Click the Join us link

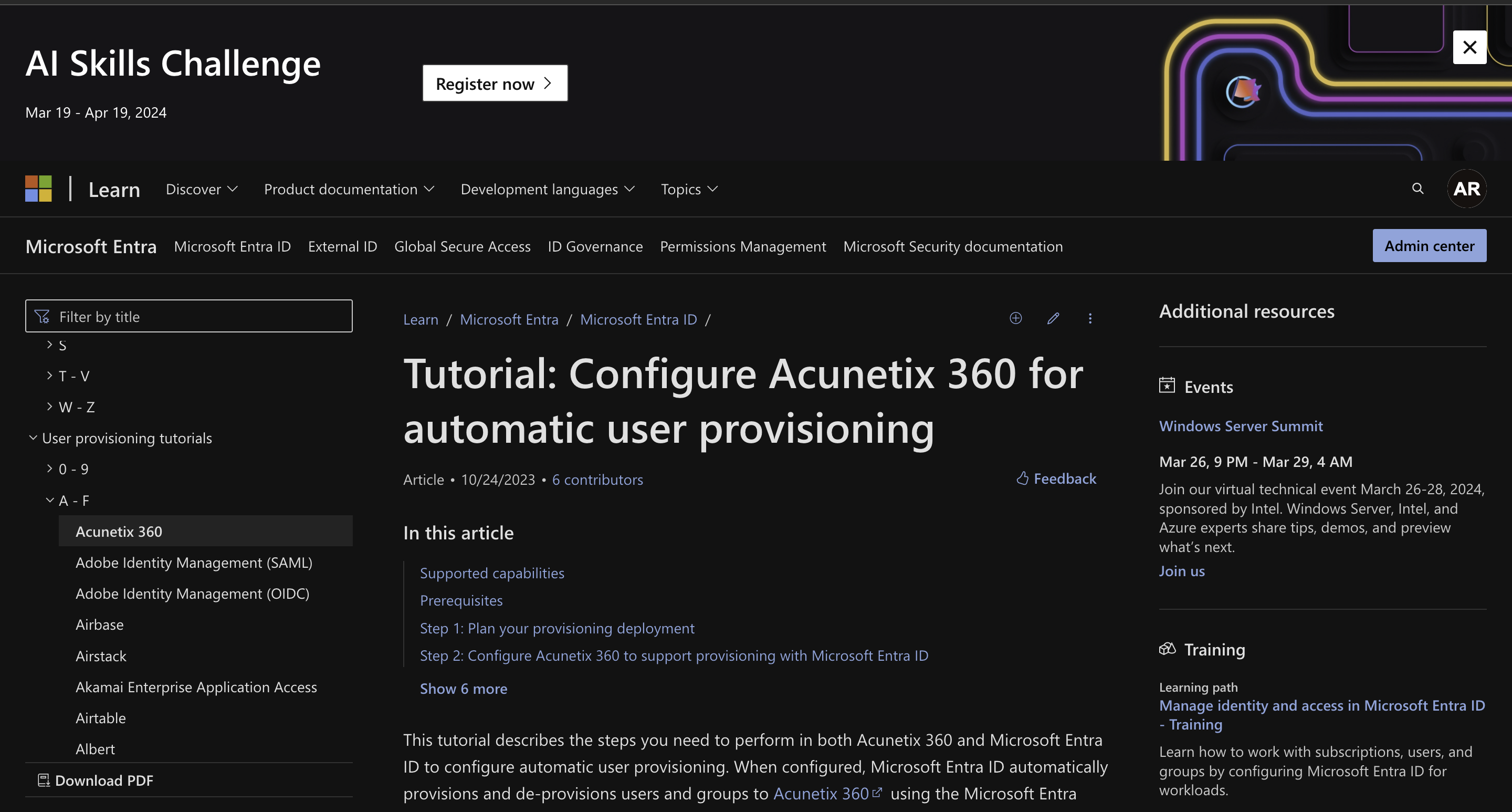pyautogui.click(x=1182, y=571)
